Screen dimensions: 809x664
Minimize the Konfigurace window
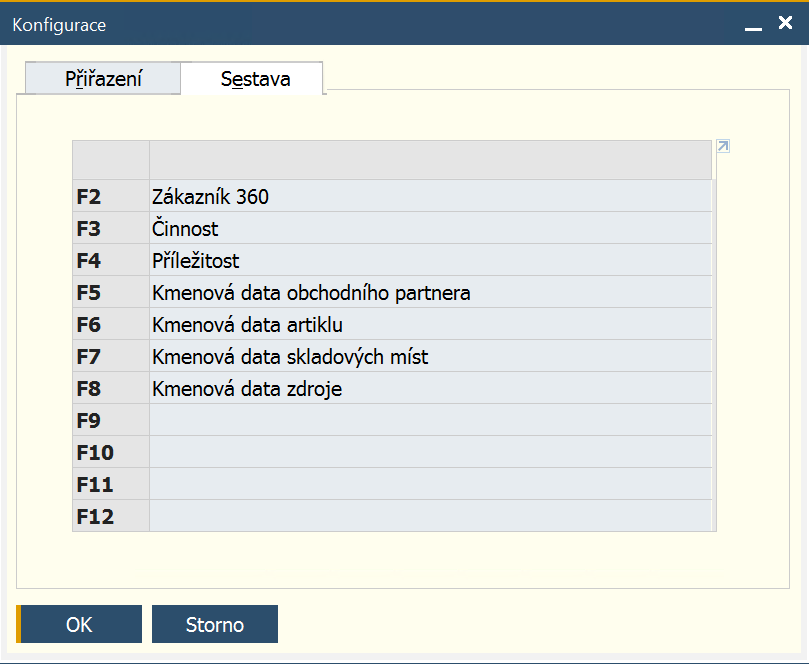tap(753, 25)
